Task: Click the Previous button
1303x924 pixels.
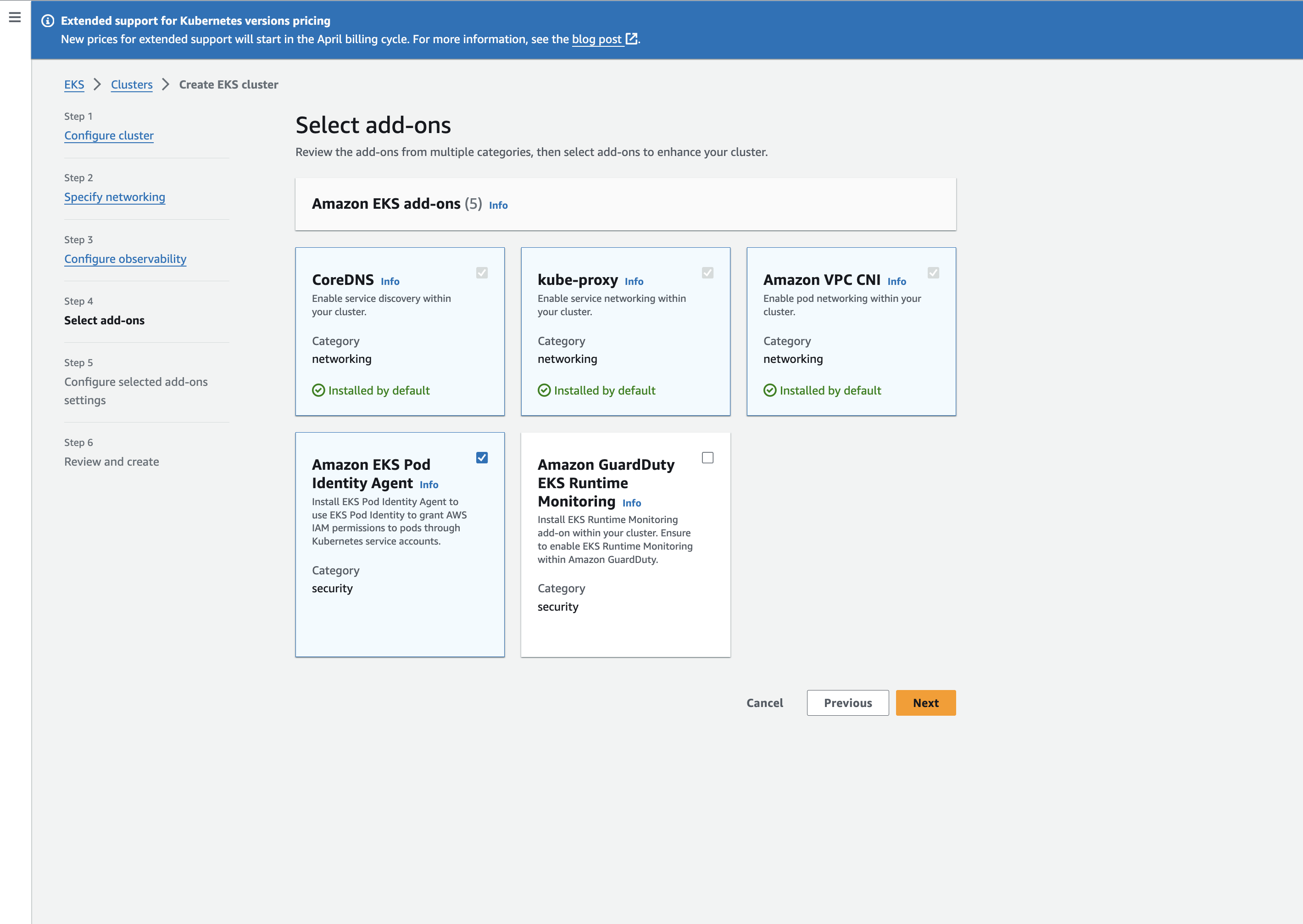Action: [x=847, y=703]
